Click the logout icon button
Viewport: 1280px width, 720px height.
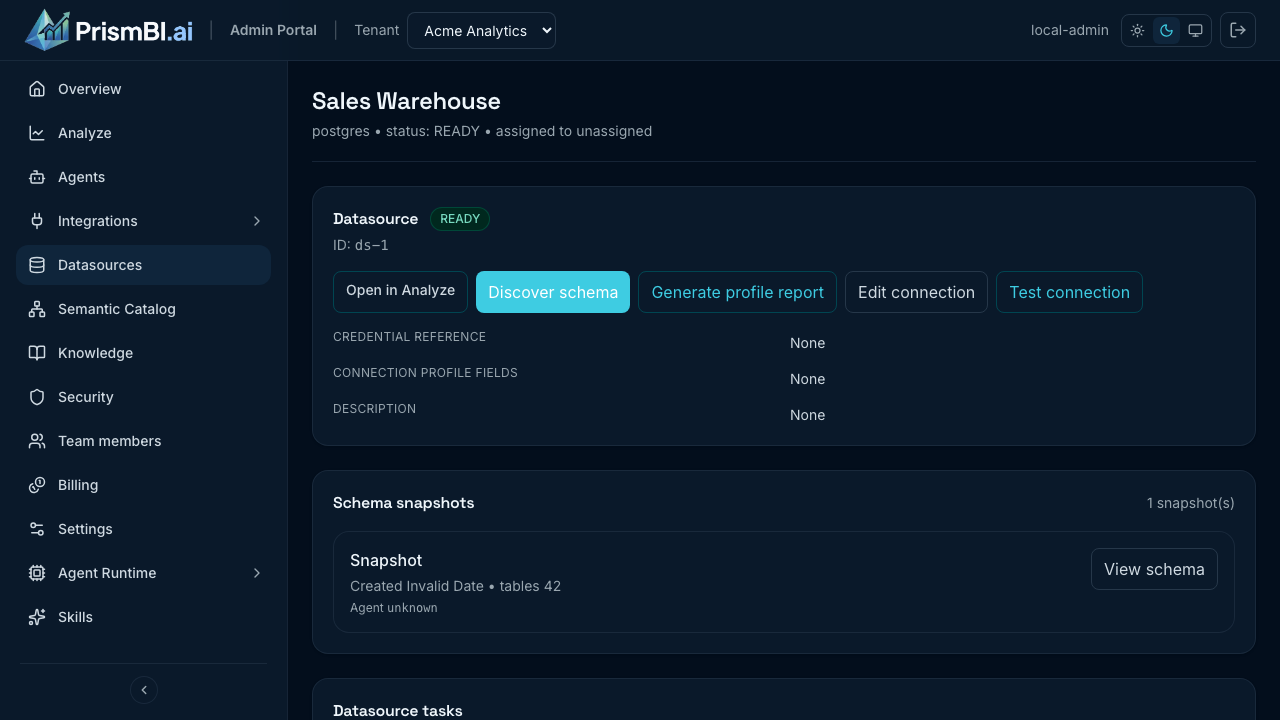pos(1238,30)
